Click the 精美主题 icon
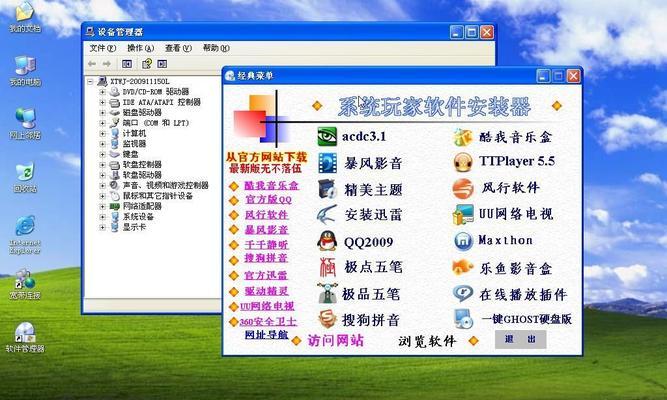Screen dimensions: 667x400 [x=327, y=189]
